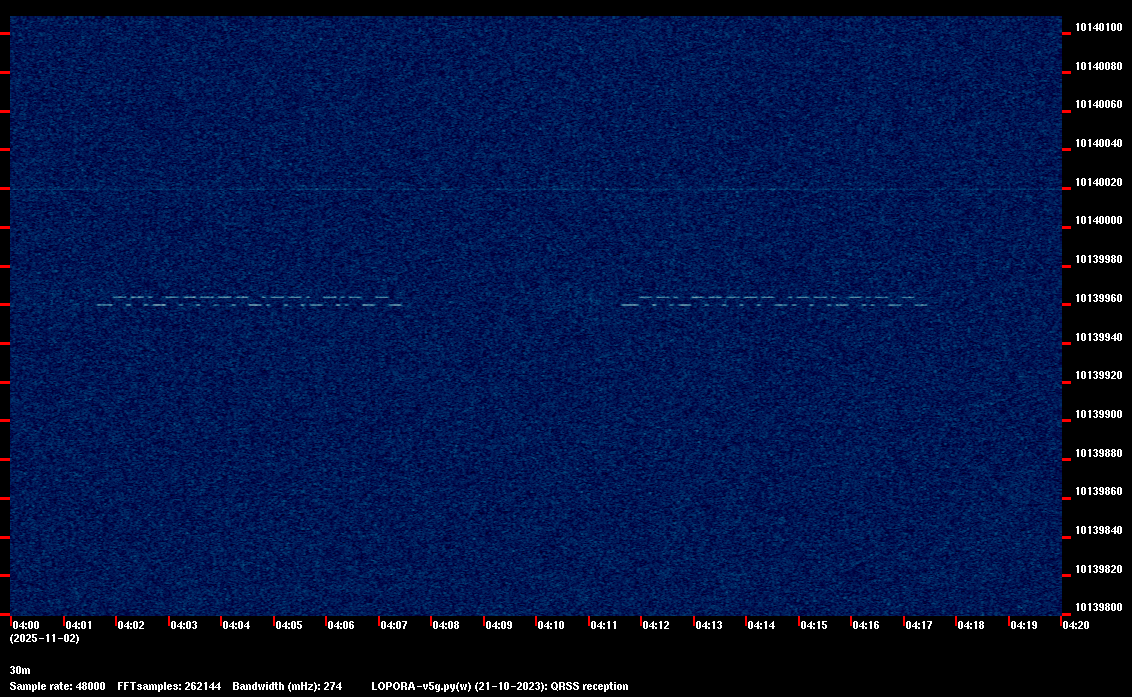Click the 04:01 time label
The height and width of the screenshot is (697, 1132).
point(79,625)
